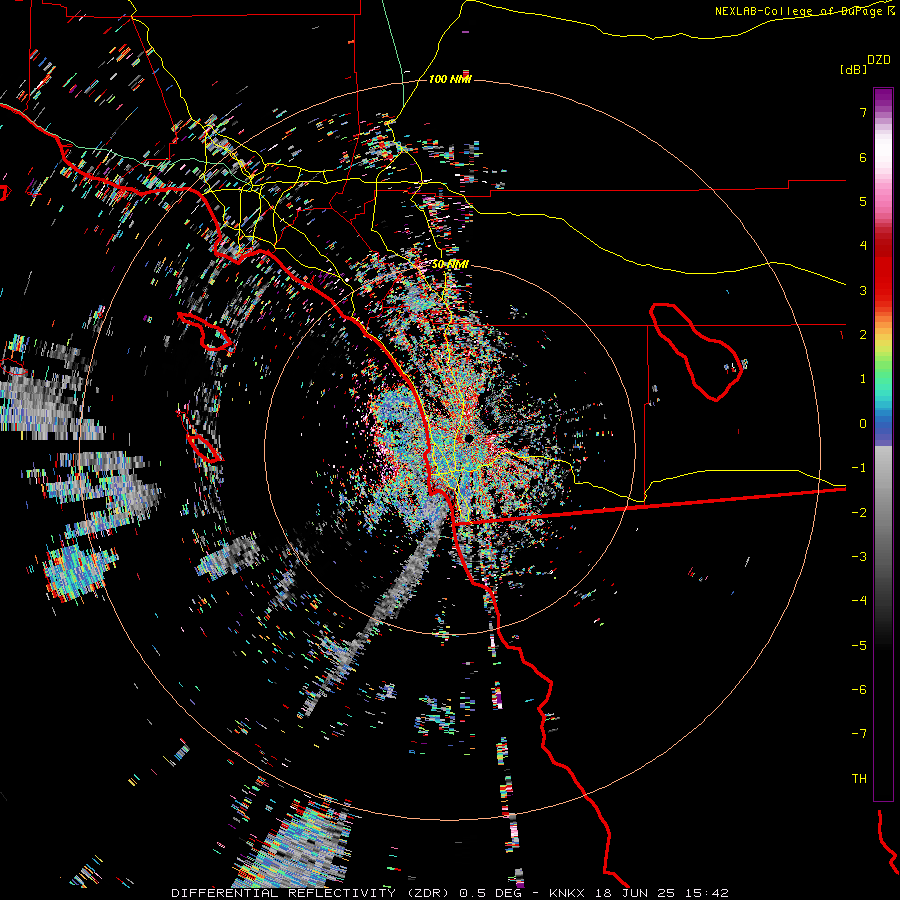This screenshot has width=900, height=900.
Task: Click the 3 value on the color scale
Action: click(x=863, y=290)
